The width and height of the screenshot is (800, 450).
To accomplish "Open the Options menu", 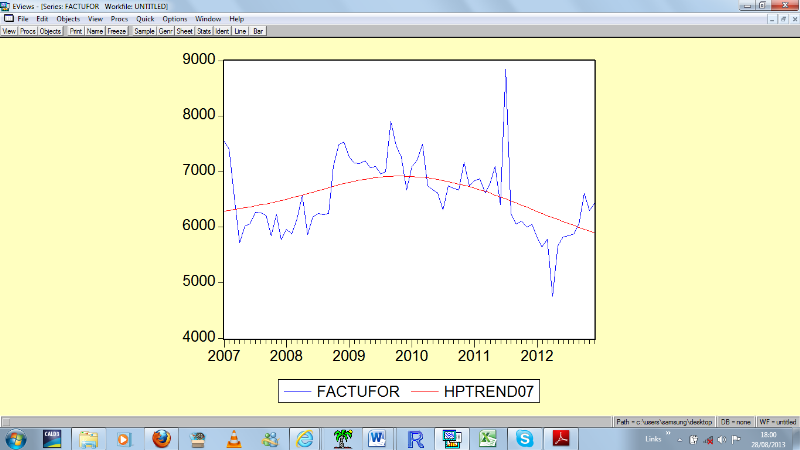I will pyautogui.click(x=174, y=19).
